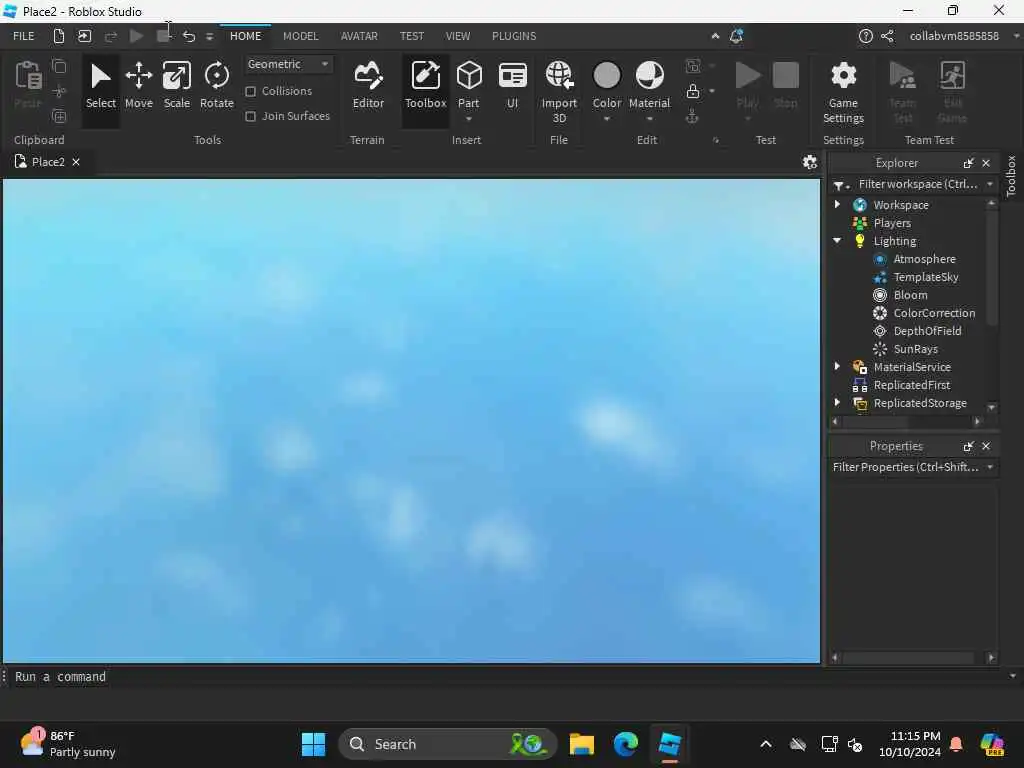
Task: Open the Filter Properties dropdown arrow
Action: pos(990,467)
